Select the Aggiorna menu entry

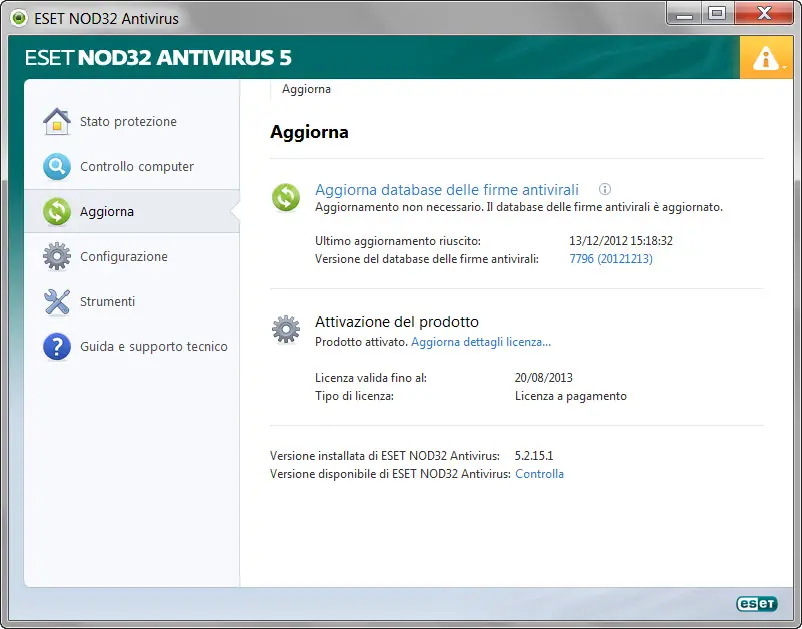[132, 212]
